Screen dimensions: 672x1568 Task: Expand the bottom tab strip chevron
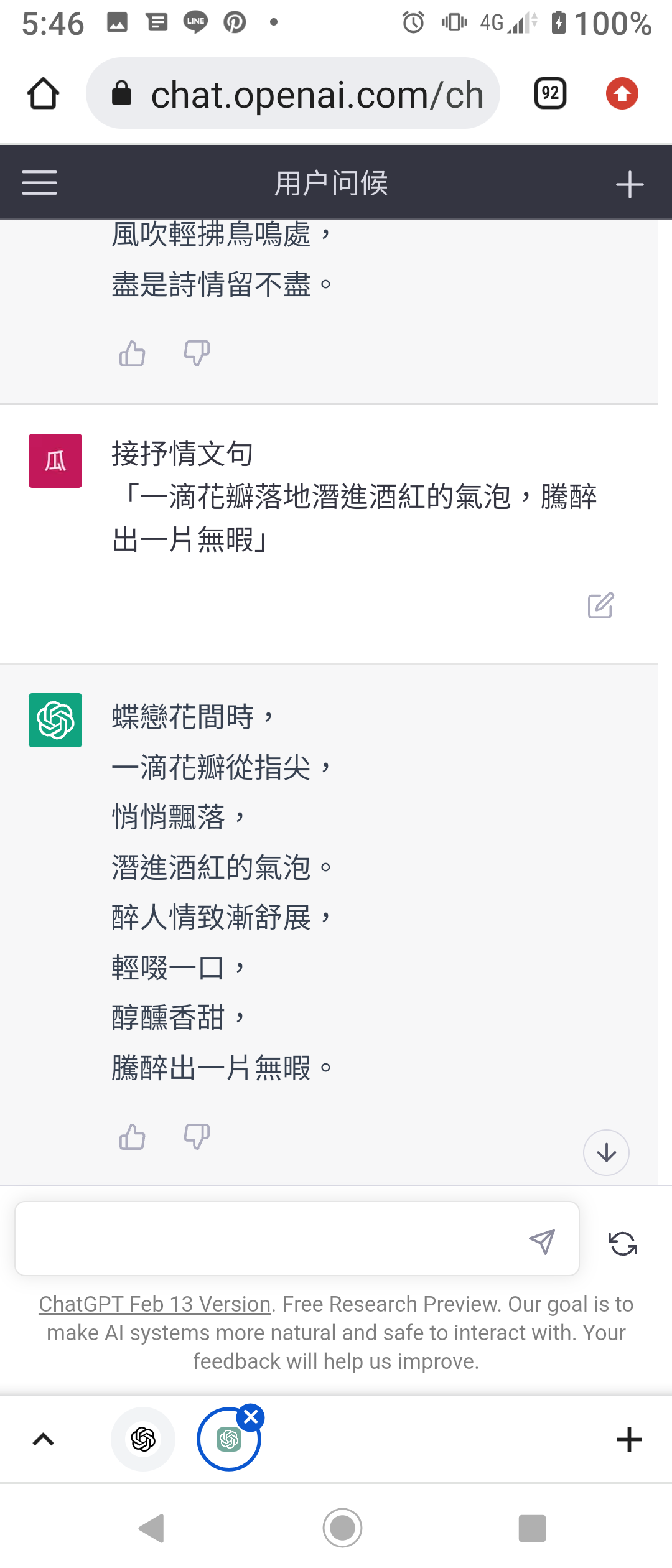coord(43,1439)
